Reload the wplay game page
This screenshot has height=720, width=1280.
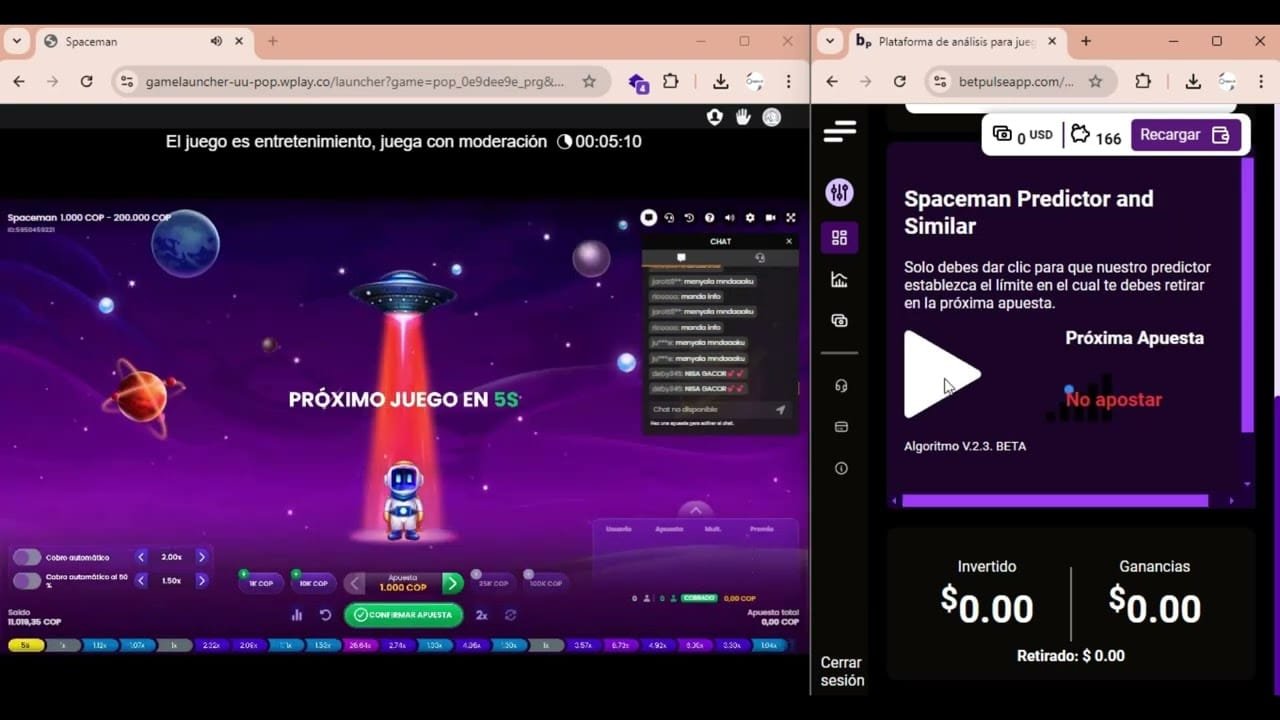(x=86, y=82)
